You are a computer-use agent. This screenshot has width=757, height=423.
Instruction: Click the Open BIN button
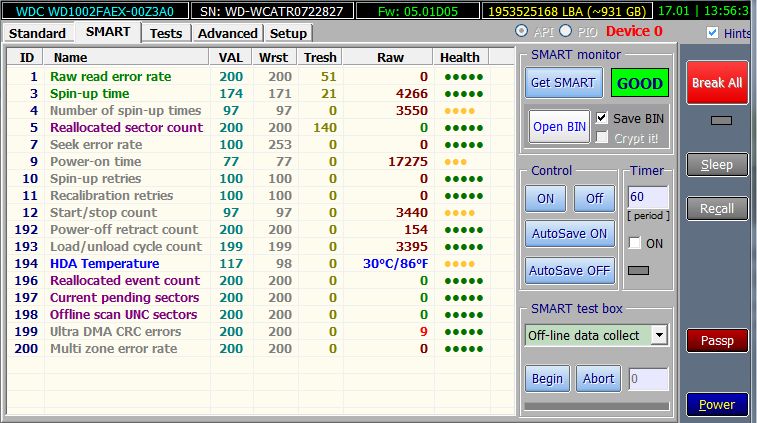click(x=560, y=127)
